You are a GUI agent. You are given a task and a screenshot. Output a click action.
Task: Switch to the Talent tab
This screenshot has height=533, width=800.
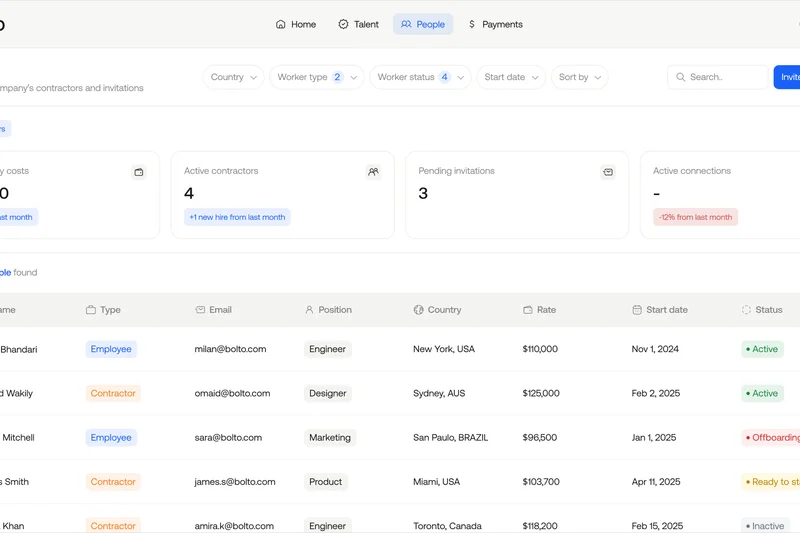click(358, 24)
